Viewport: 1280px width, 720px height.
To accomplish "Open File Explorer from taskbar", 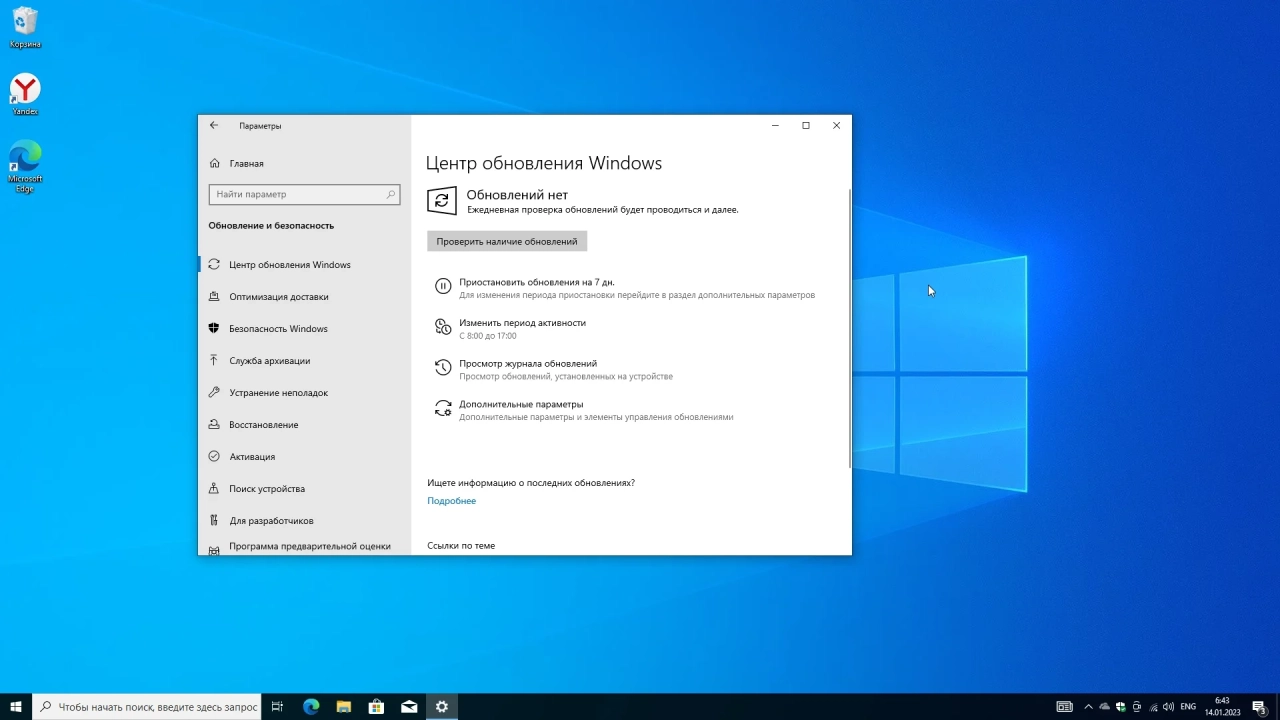I will 344,707.
